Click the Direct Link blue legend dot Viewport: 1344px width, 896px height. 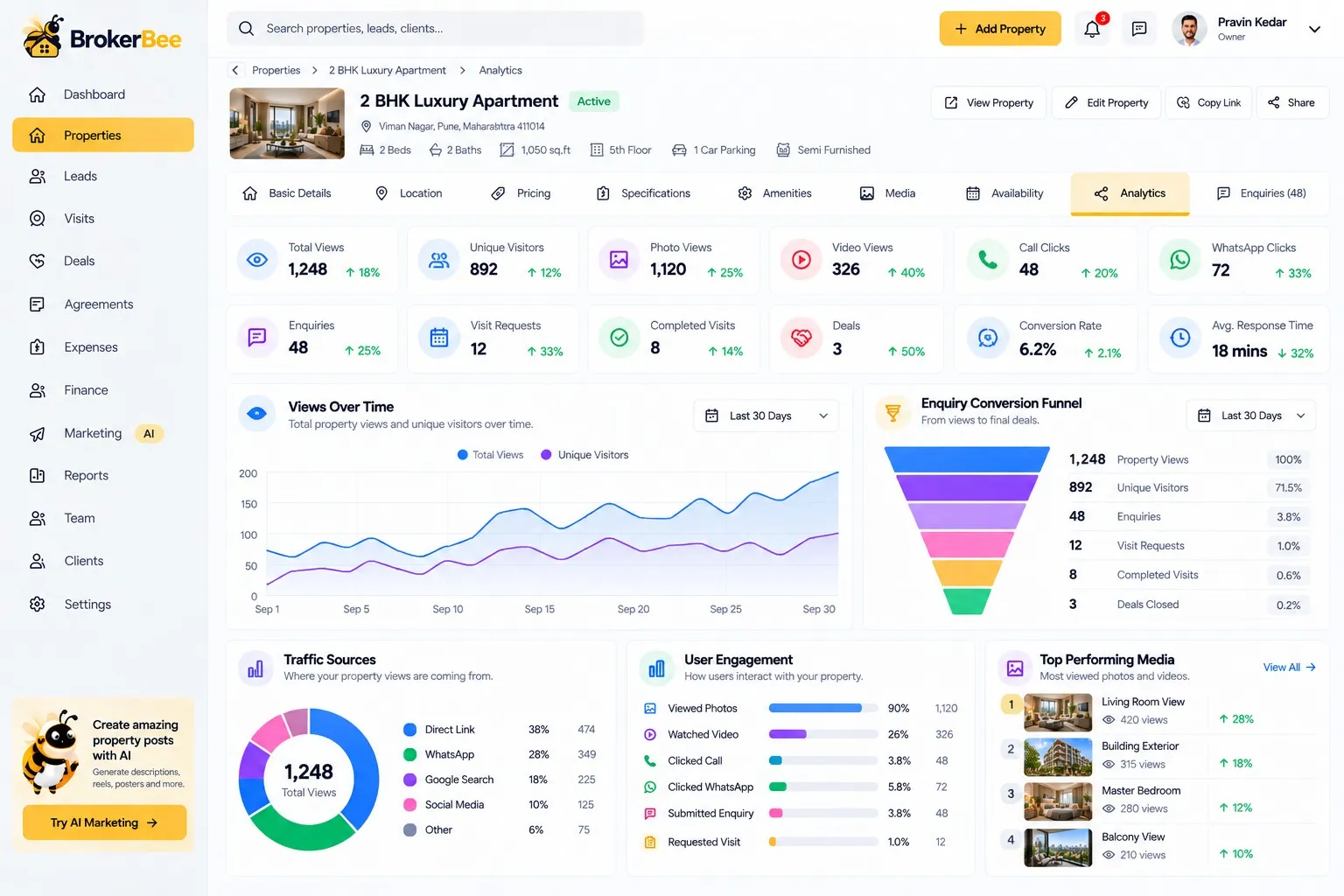pyautogui.click(x=409, y=730)
